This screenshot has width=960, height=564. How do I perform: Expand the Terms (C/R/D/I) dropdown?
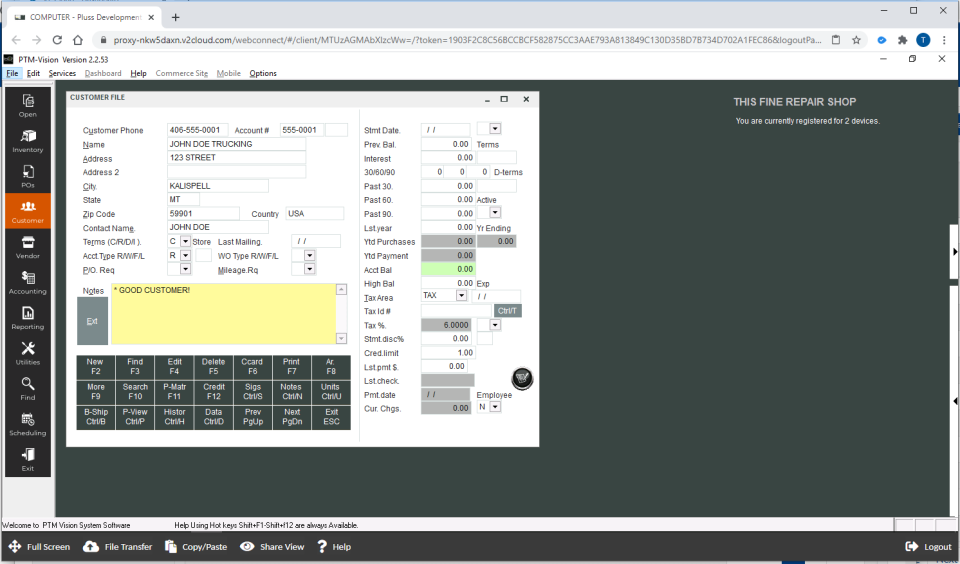click(x=185, y=241)
